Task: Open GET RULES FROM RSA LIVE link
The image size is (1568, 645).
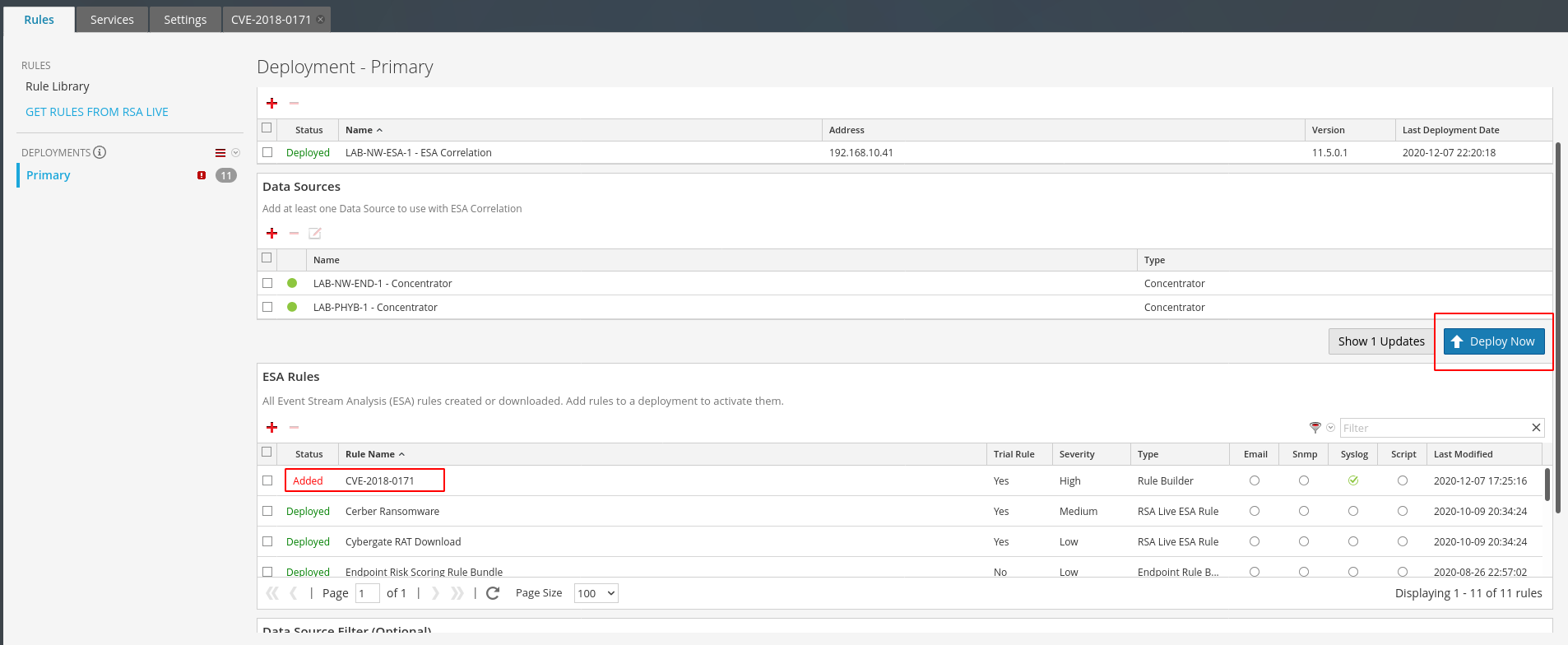Action: 97,112
